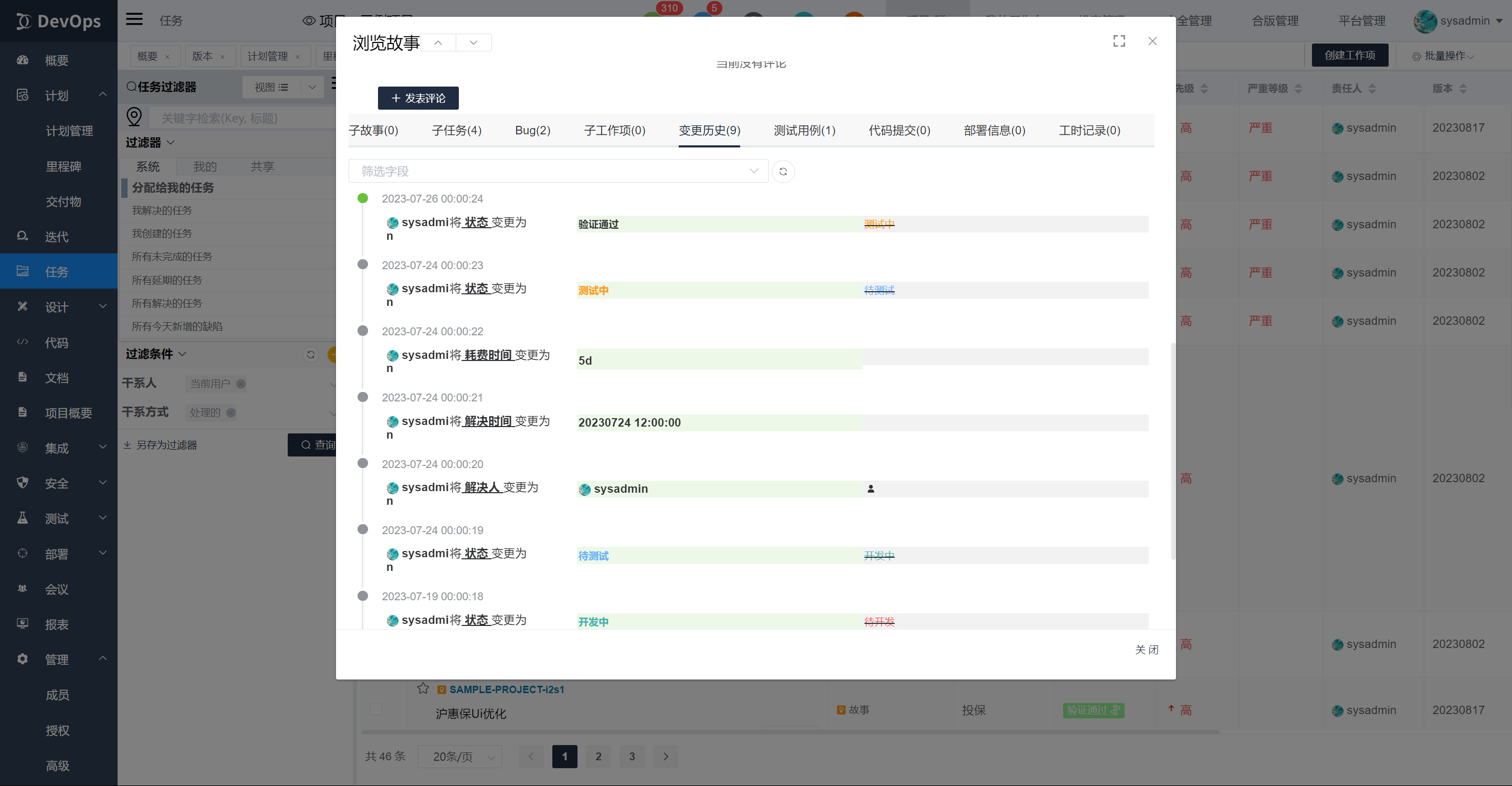The height and width of the screenshot is (786, 1512).
Task: Click the hamburger menu icon in header
Action: coord(134,19)
